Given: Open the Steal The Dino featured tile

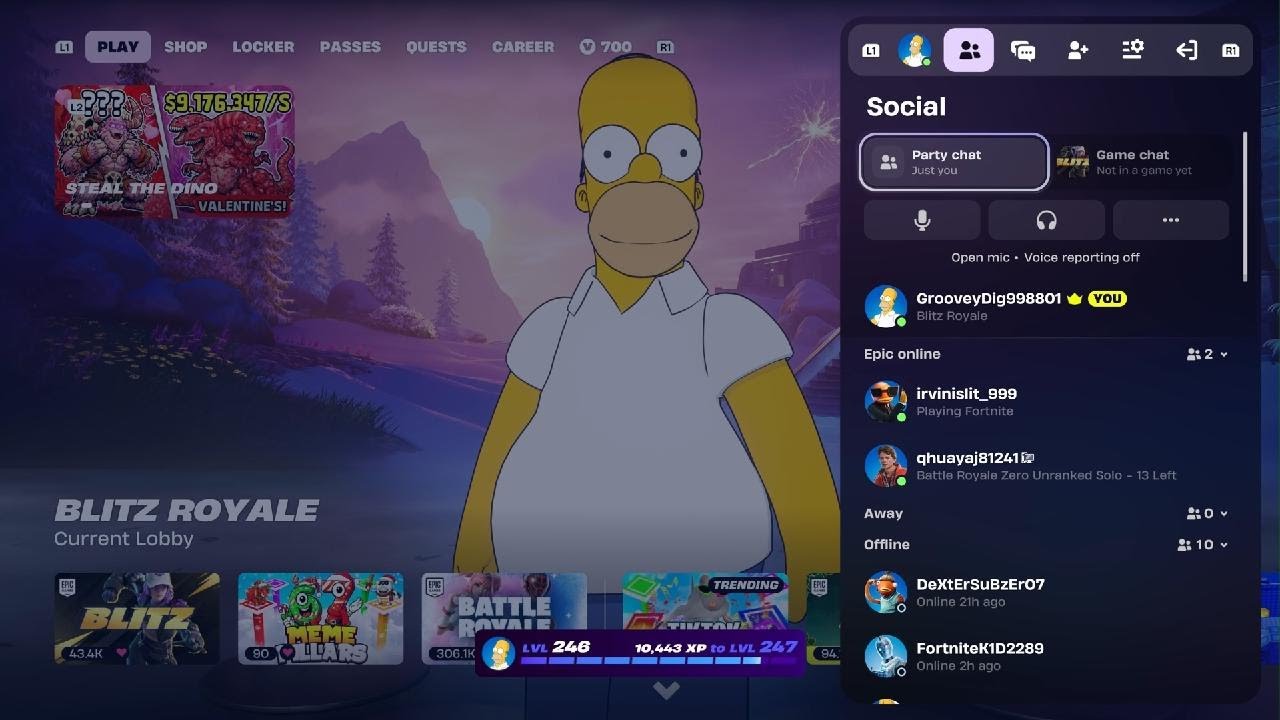Looking at the screenshot, I should click(x=174, y=151).
